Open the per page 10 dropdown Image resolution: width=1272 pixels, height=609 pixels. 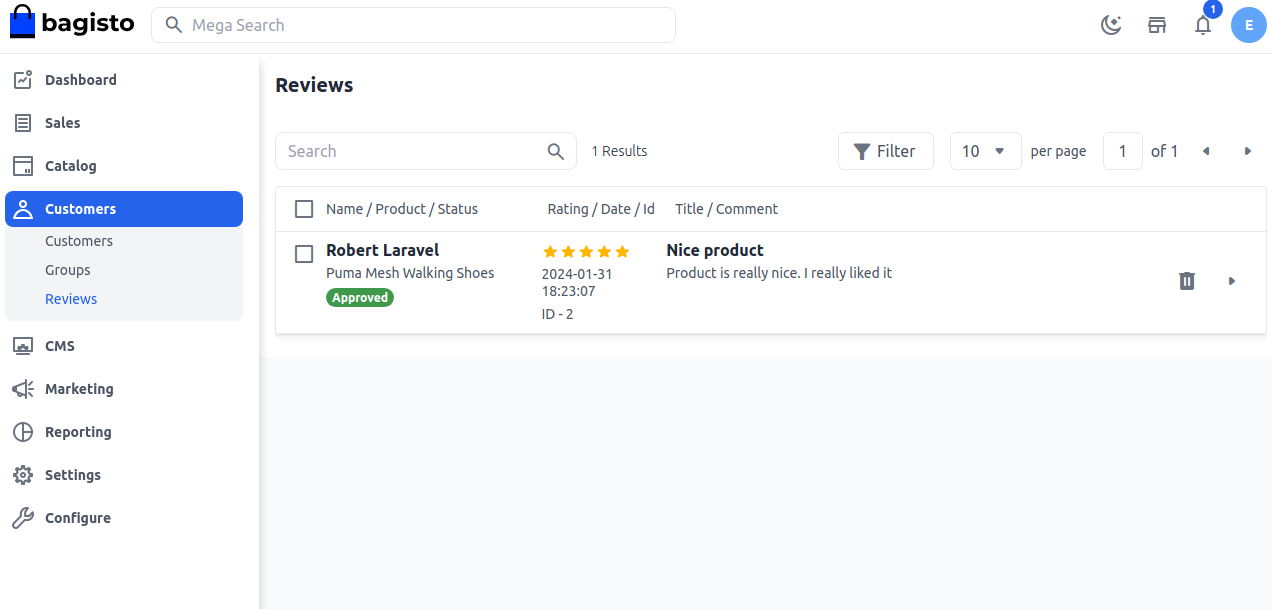pos(985,151)
